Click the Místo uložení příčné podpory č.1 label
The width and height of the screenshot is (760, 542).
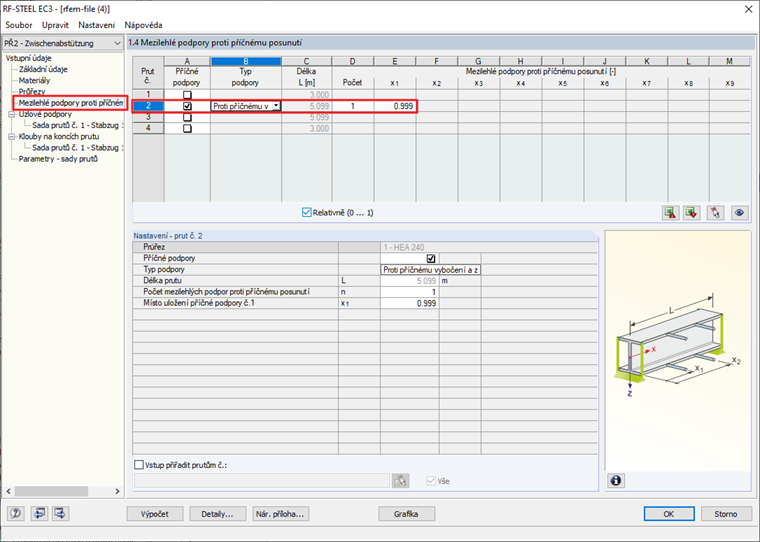pos(199,303)
